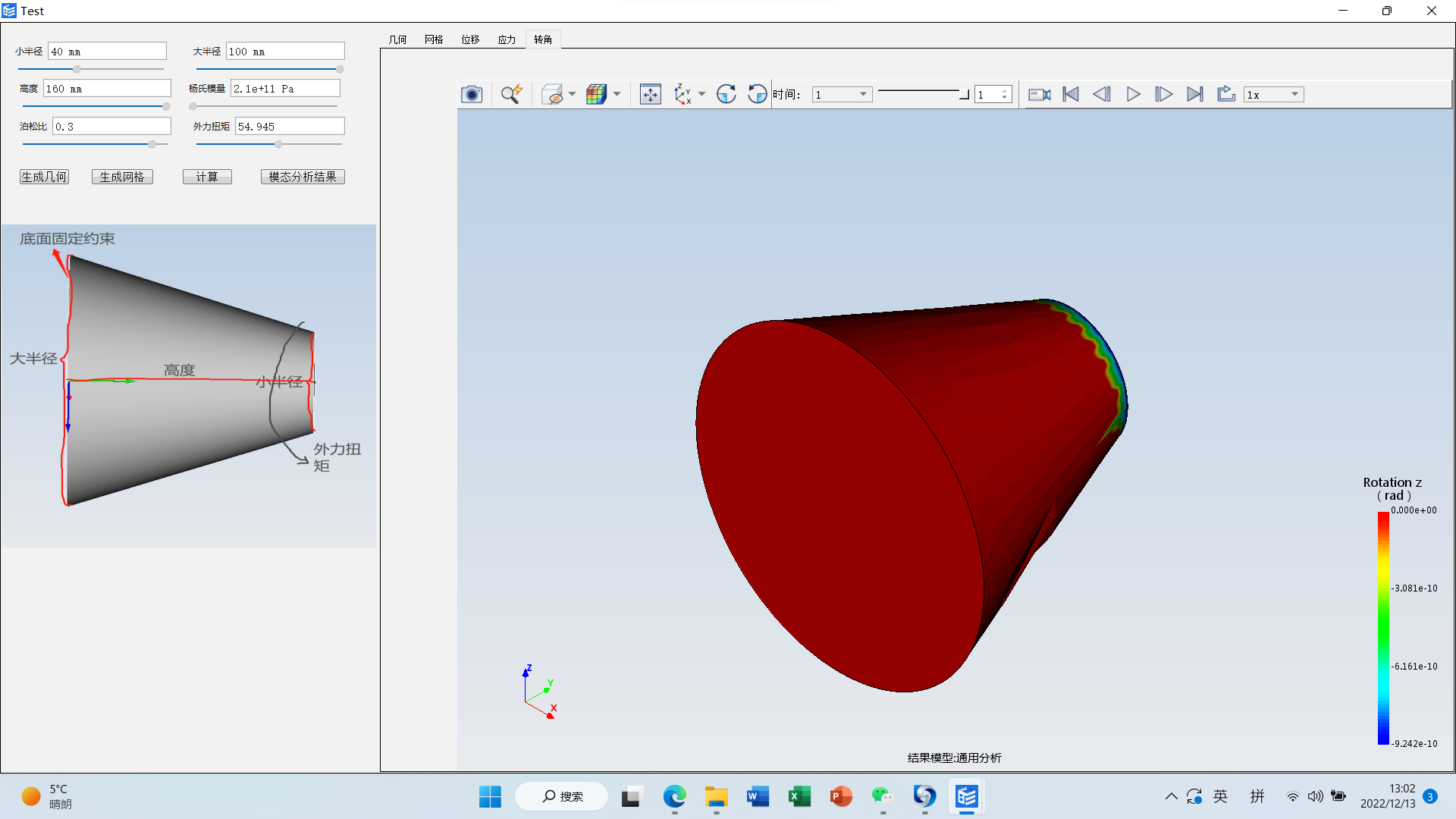Click the export animation icon

click(1226, 95)
